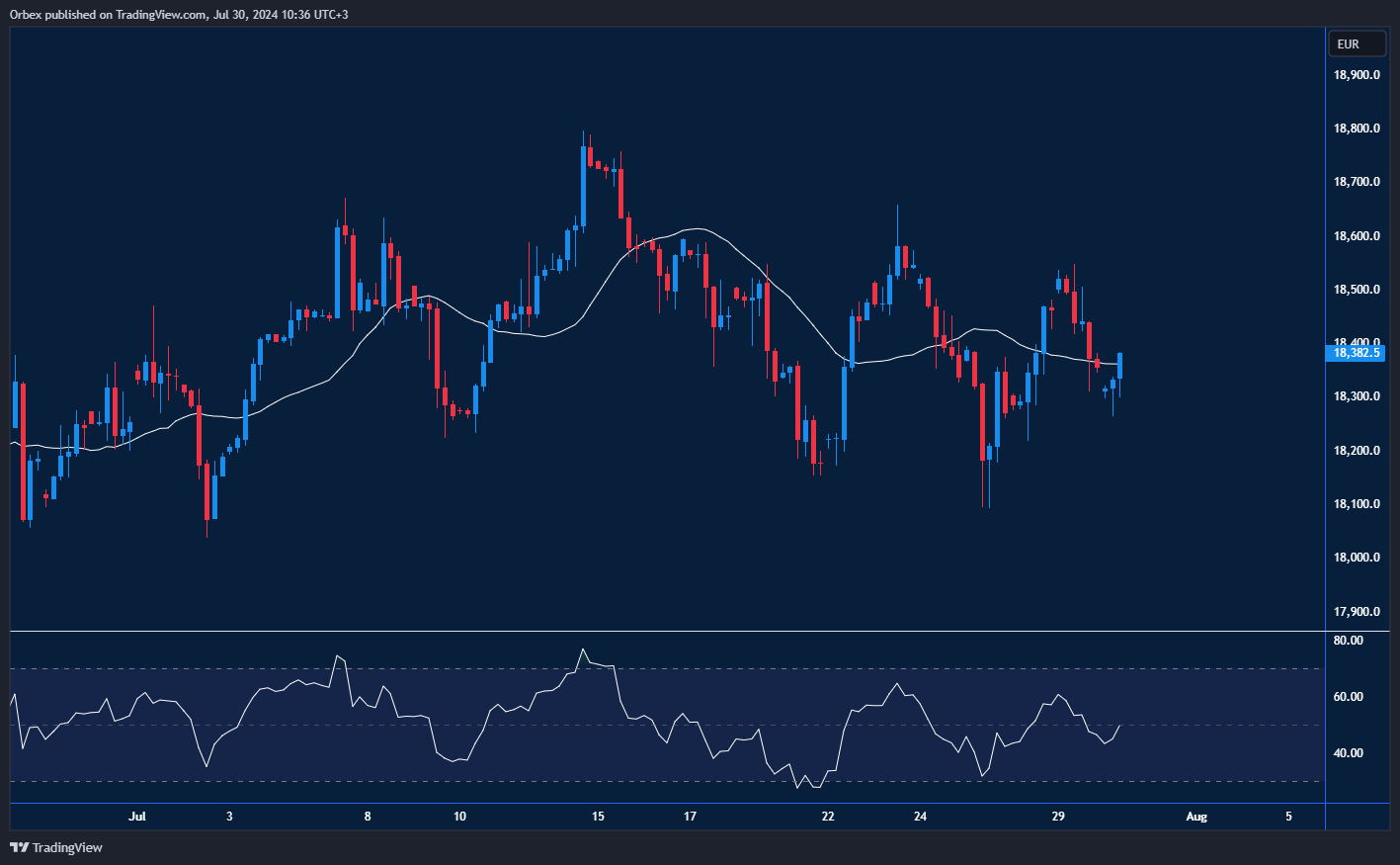This screenshot has width=1400, height=865.
Task: Select the 18,900.0 price axis label
Action: (x=1356, y=75)
